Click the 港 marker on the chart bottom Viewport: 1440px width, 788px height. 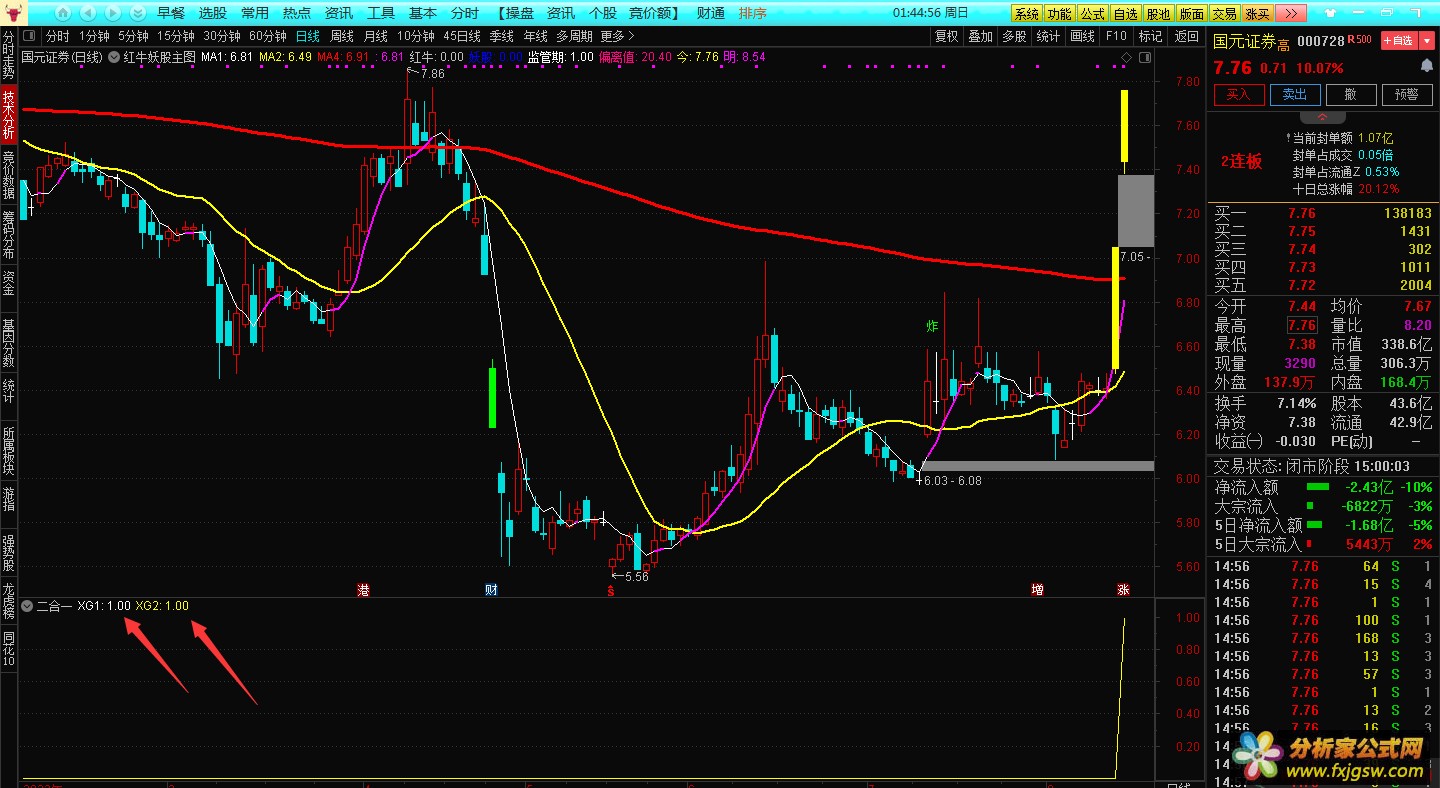(363, 590)
